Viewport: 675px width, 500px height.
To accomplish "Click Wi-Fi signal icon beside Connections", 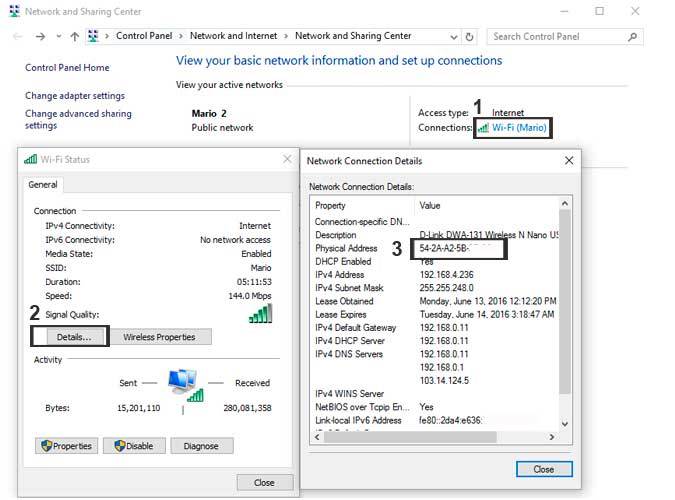I will [483, 128].
